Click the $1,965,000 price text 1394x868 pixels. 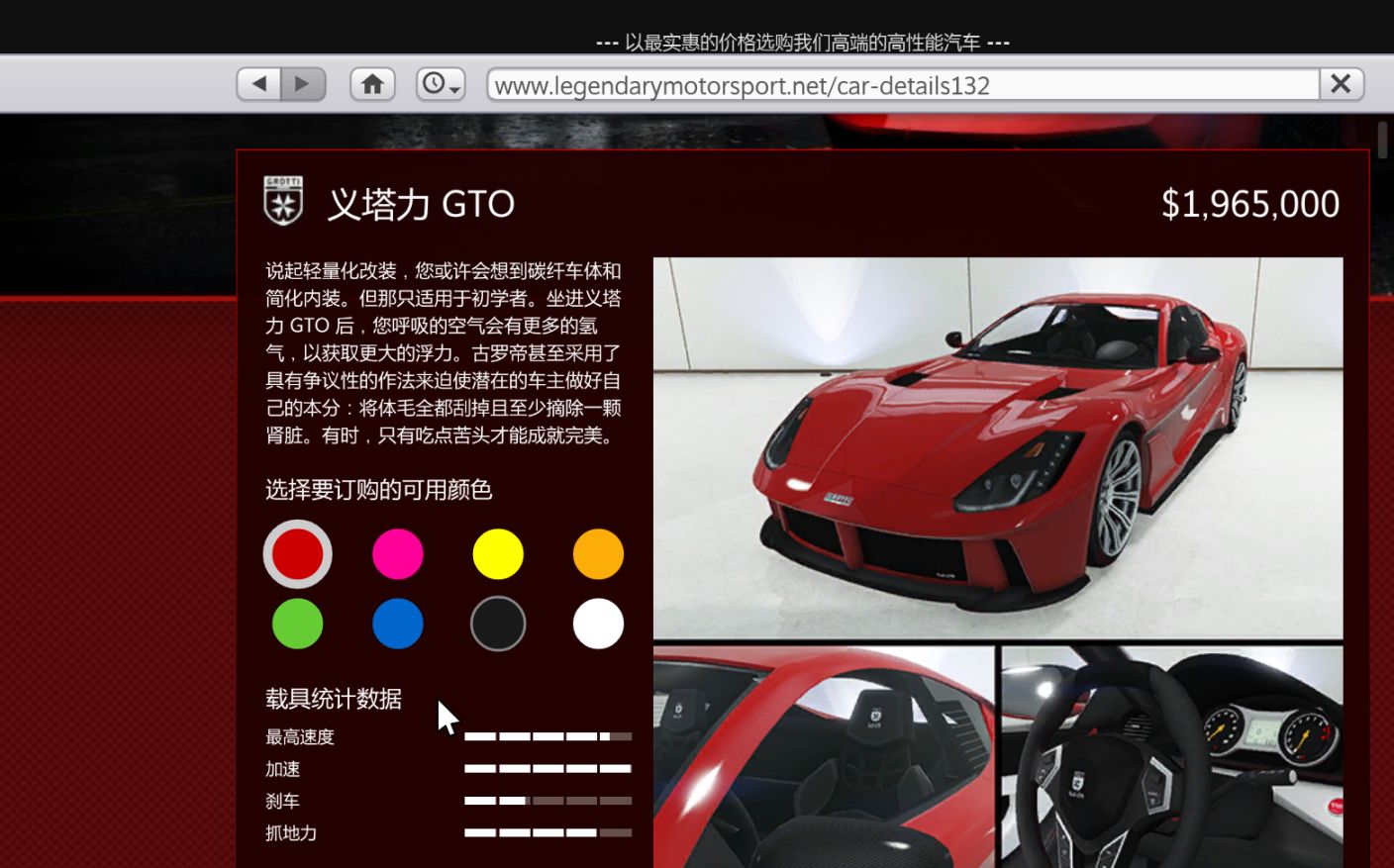tap(1250, 204)
